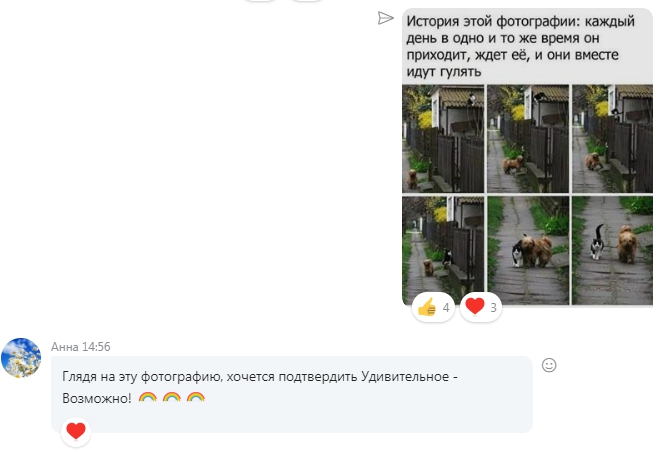Toggle the thumbs-up reaction on the photo message
Image resolution: width=658 pixels, height=452 pixels.
coord(433,307)
